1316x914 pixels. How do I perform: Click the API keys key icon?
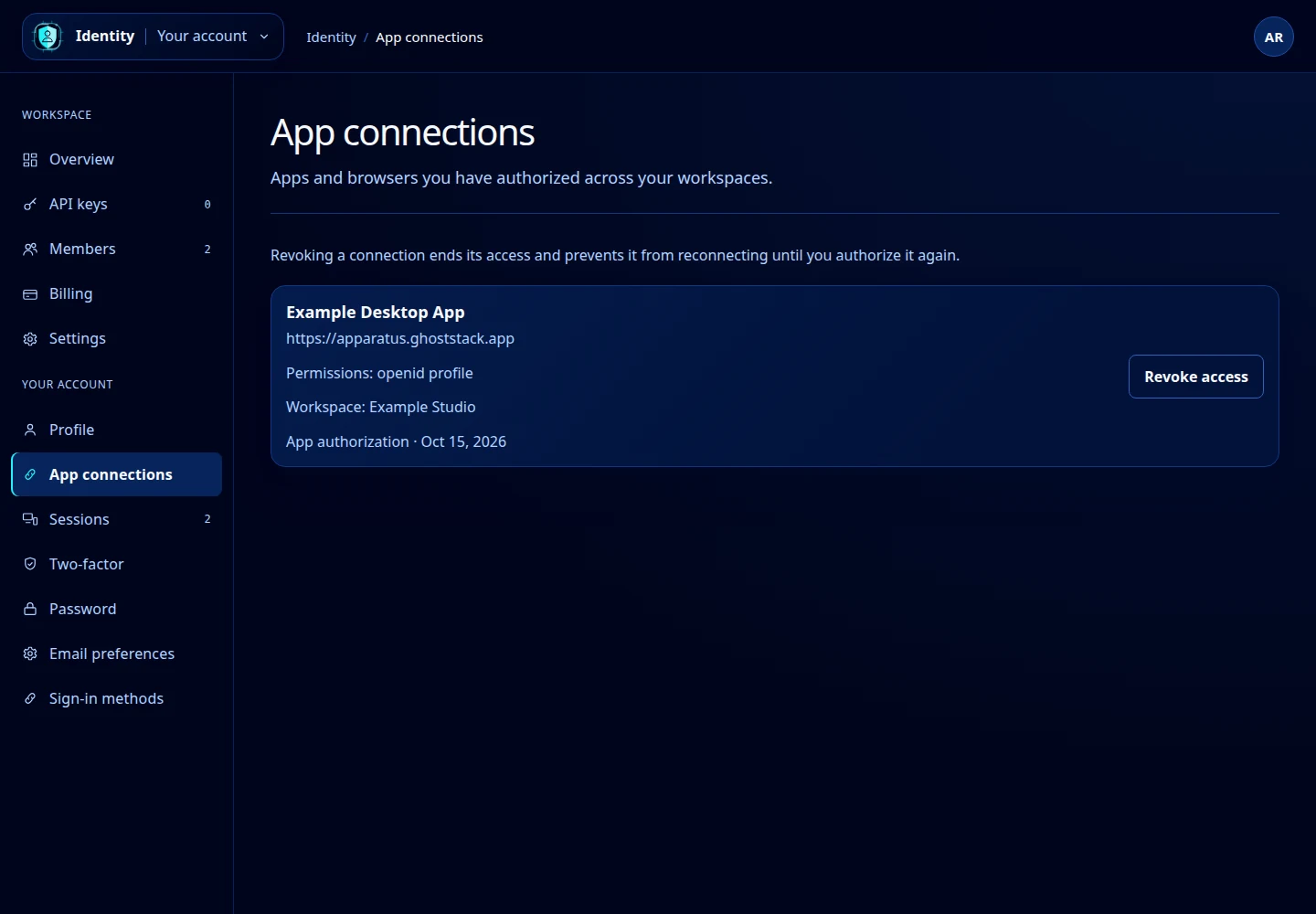pyautogui.click(x=30, y=205)
